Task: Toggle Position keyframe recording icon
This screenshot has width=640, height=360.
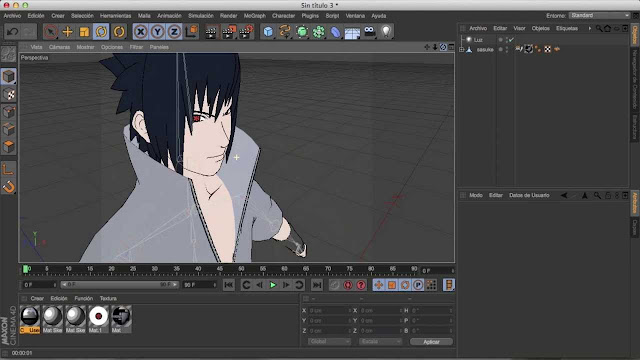Action: [x=379, y=285]
